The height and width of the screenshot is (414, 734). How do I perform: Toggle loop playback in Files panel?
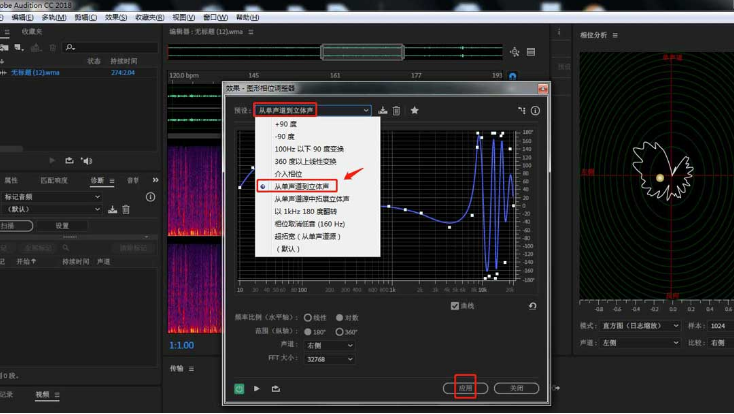(x=69, y=161)
